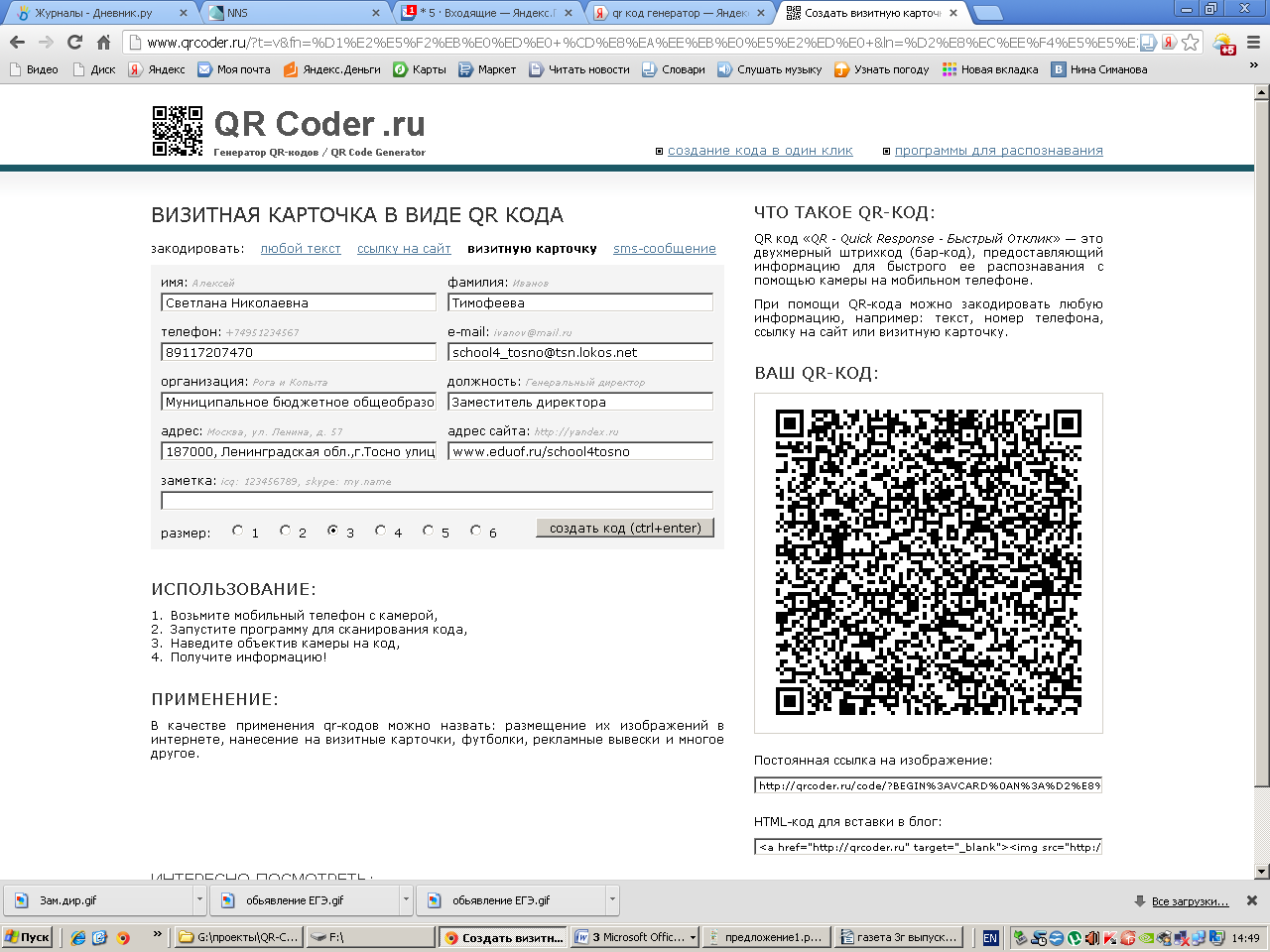Viewport: 1270px width, 952px height.
Task: Click the page scroll down arrow
Action: [x=1261, y=872]
